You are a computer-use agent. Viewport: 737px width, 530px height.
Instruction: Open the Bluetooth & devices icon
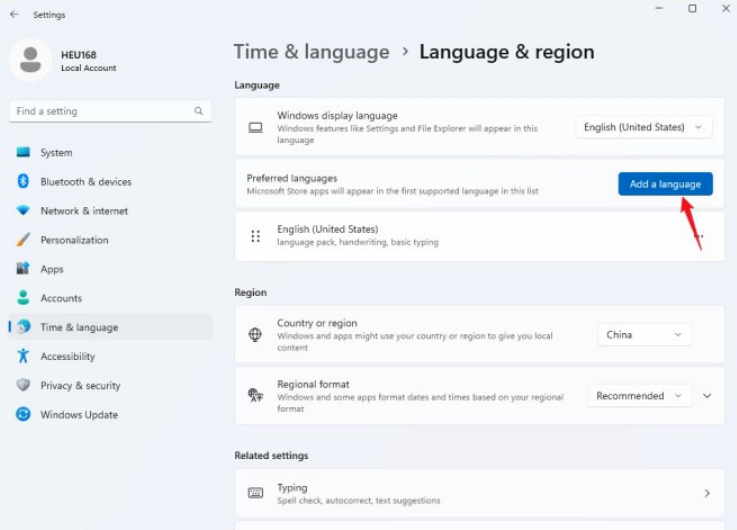(x=23, y=181)
